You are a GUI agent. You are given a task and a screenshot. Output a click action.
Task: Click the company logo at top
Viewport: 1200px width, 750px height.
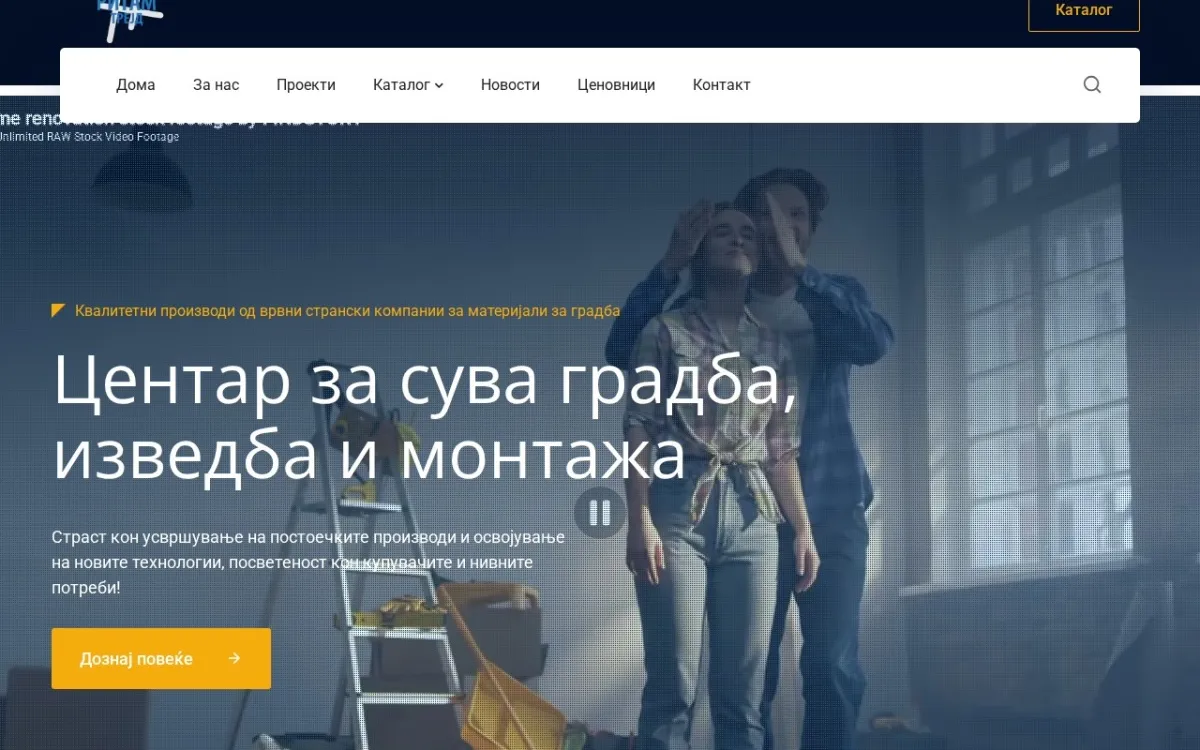pyautogui.click(x=130, y=20)
